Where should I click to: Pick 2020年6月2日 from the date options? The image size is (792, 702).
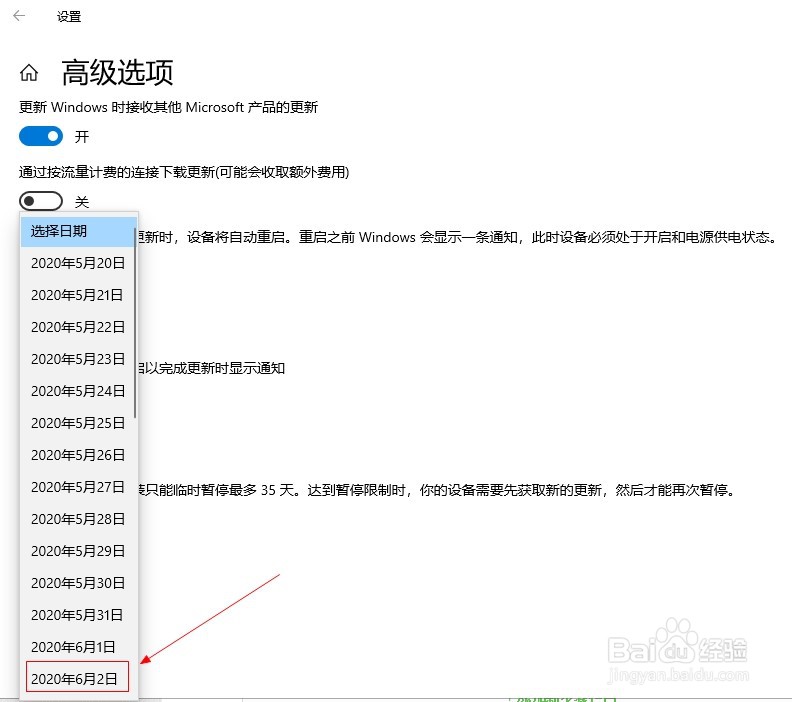(78, 679)
